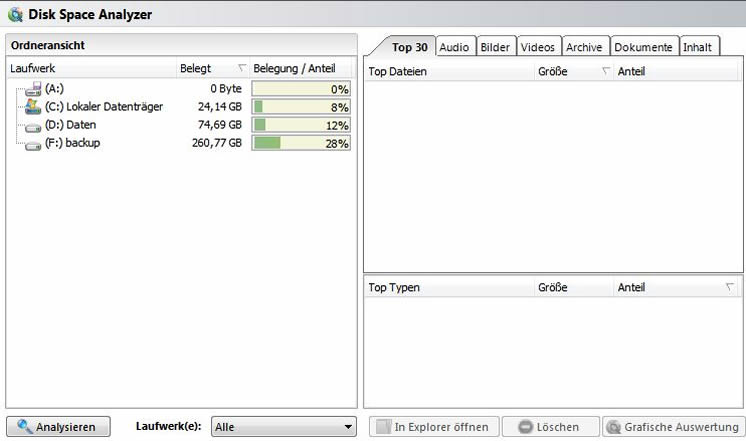
Task: Switch to the Audio tab
Action: click(x=454, y=47)
